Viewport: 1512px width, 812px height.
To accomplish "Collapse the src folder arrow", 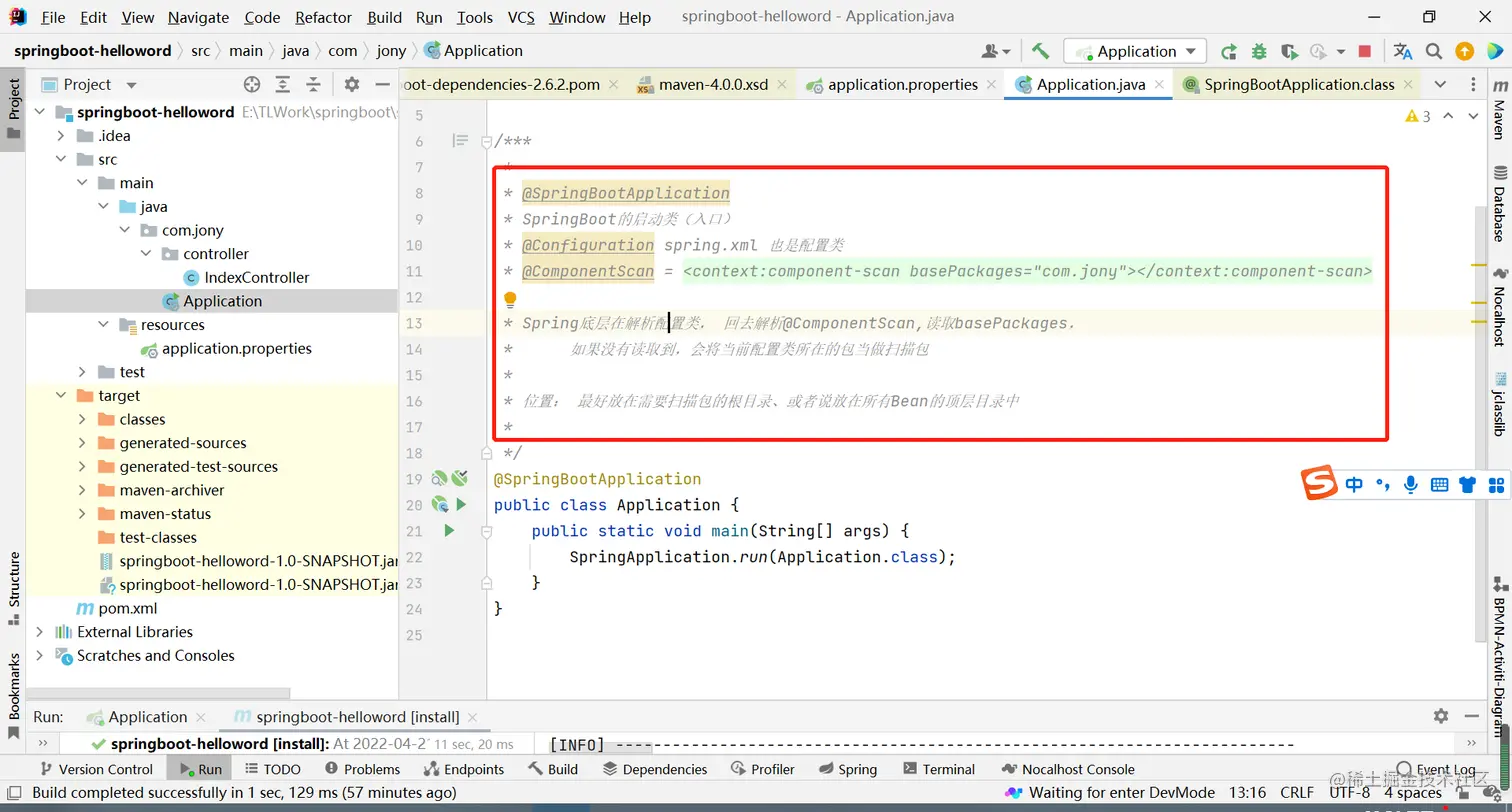I will click(61, 159).
